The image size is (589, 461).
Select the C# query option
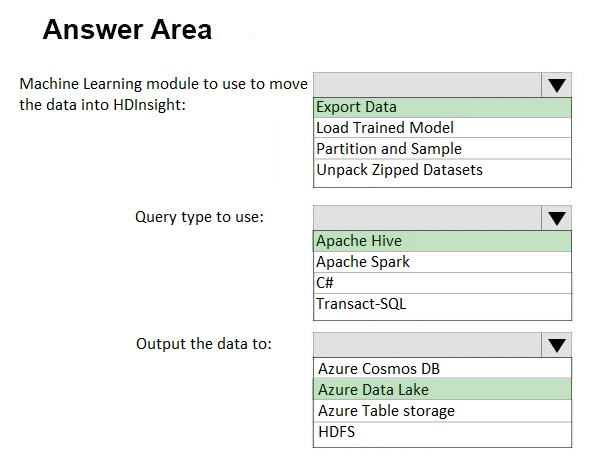pyautogui.click(x=442, y=283)
